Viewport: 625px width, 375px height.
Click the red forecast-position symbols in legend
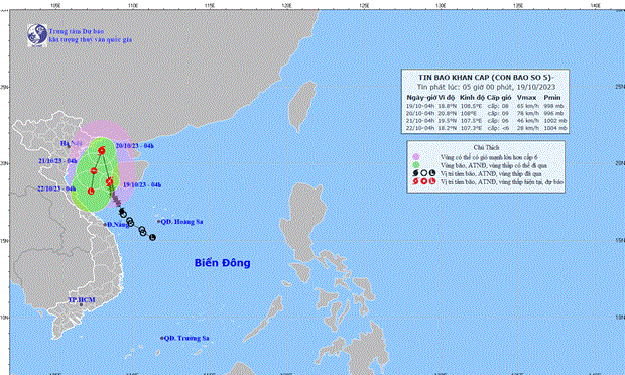424,181
